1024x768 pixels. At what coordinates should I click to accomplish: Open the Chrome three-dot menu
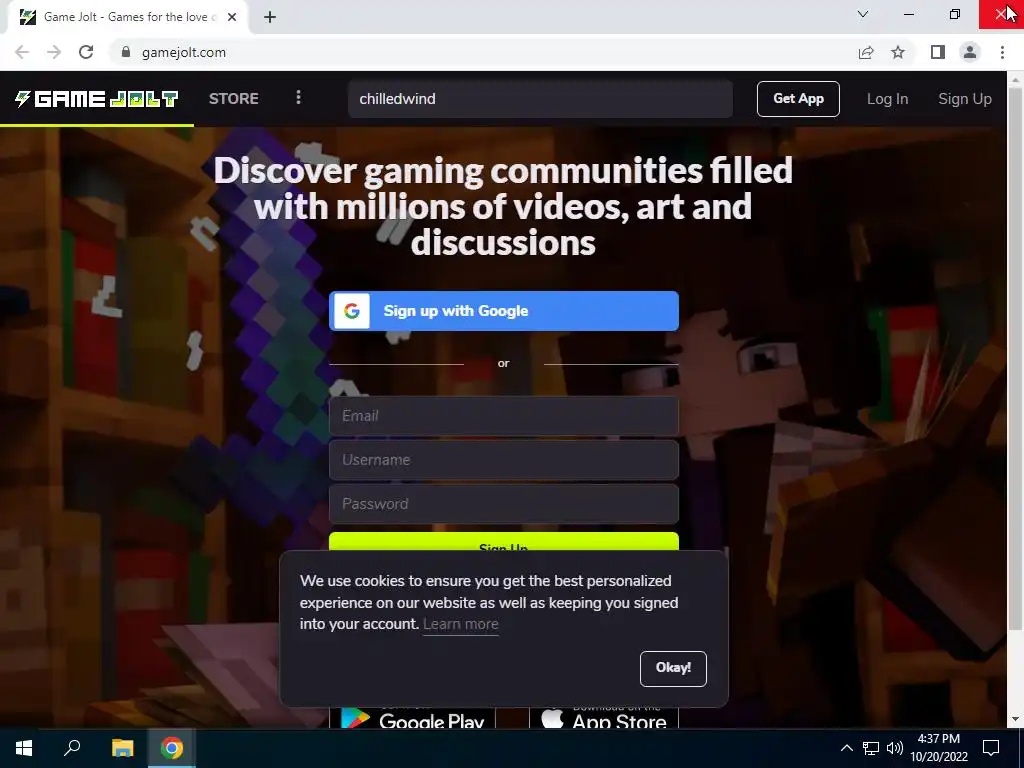tap(1002, 52)
